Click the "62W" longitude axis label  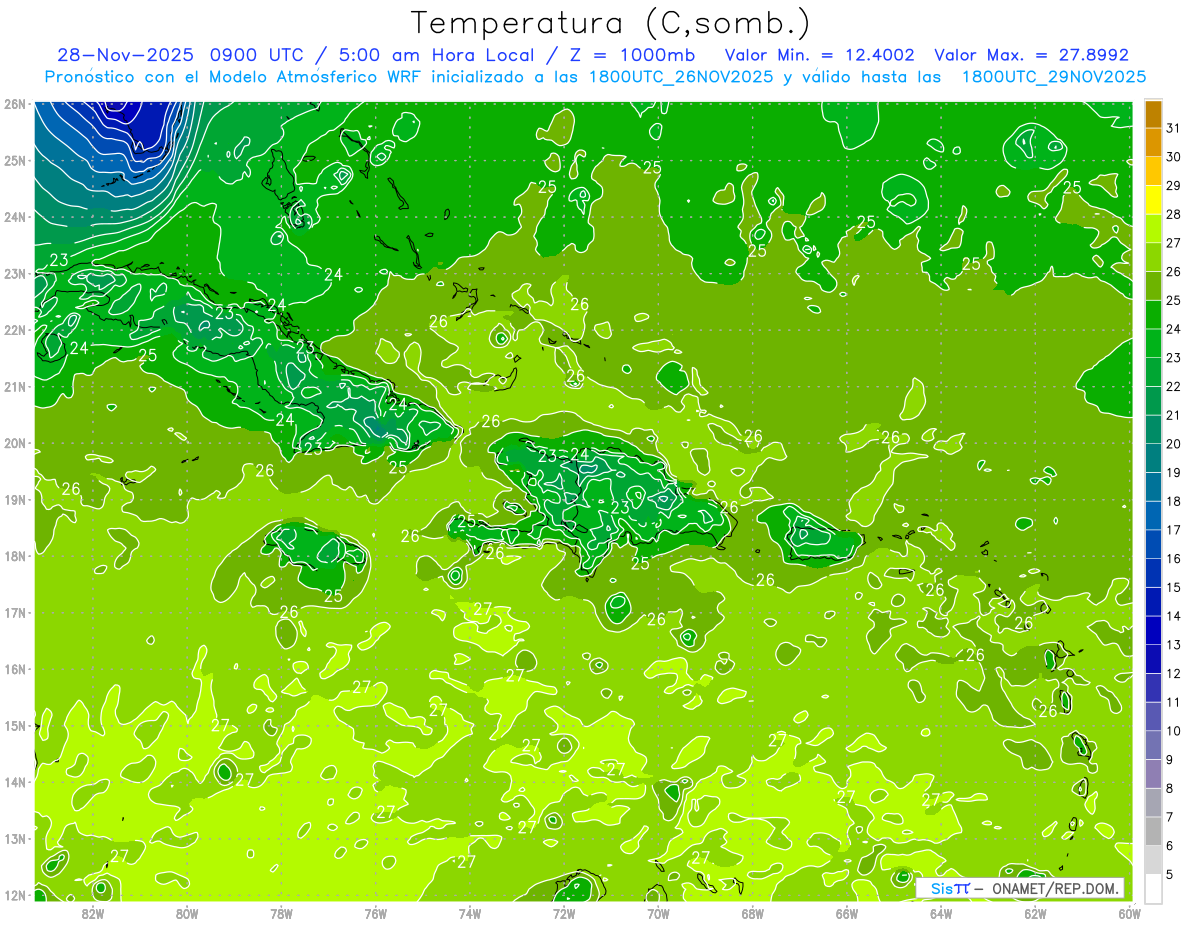tap(1035, 914)
